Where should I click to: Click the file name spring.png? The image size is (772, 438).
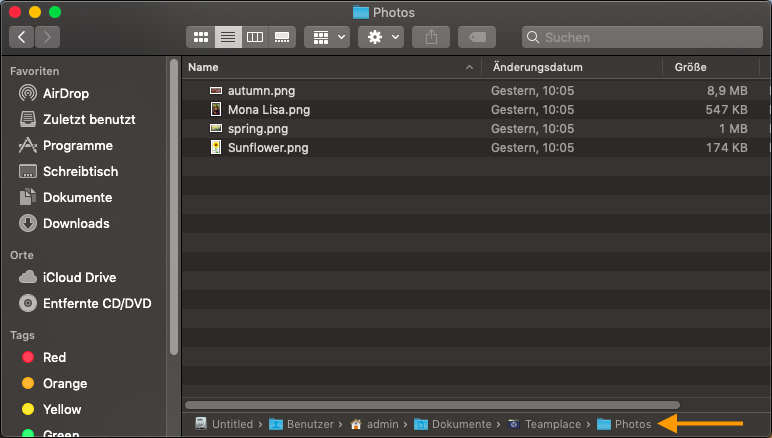pyautogui.click(x=258, y=129)
